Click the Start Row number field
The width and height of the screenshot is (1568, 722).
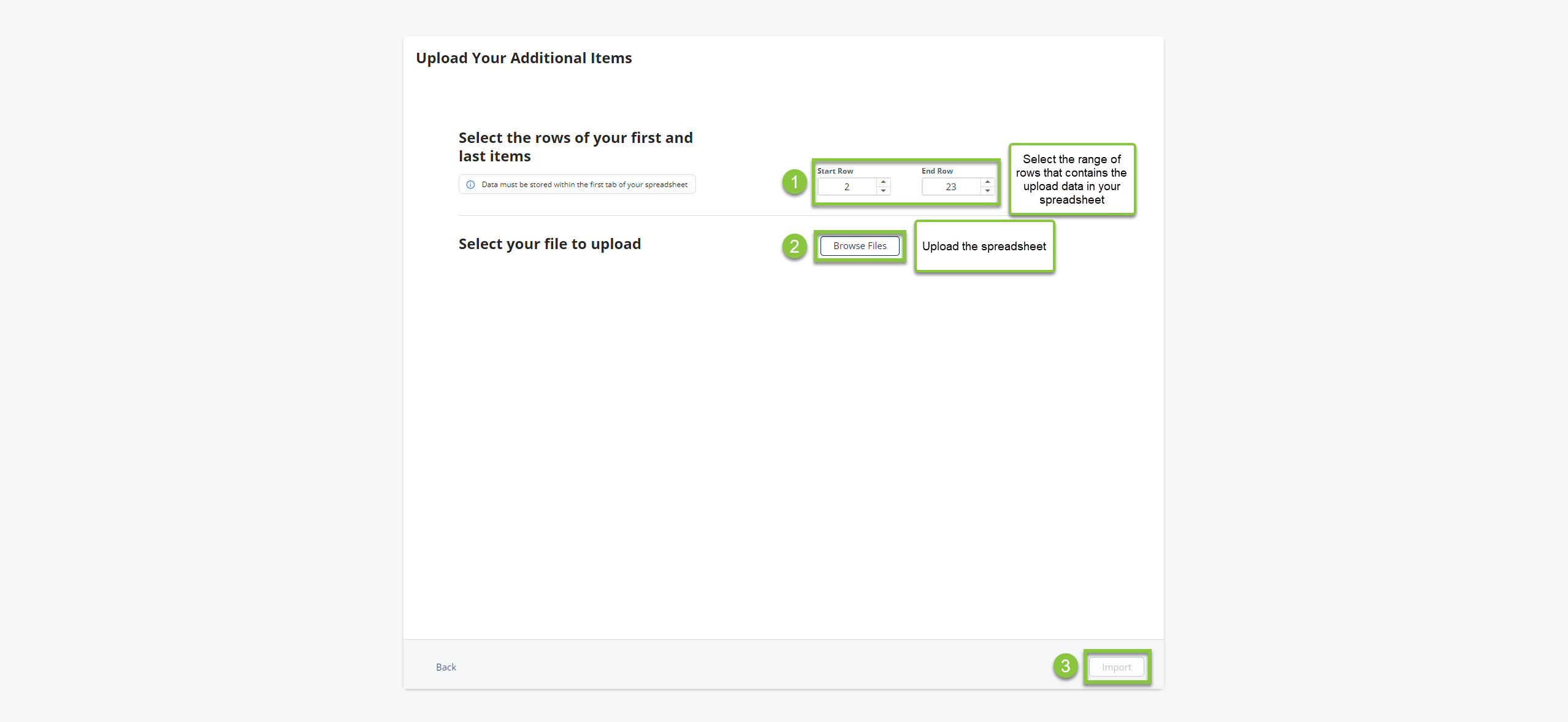(x=847, y=186)
